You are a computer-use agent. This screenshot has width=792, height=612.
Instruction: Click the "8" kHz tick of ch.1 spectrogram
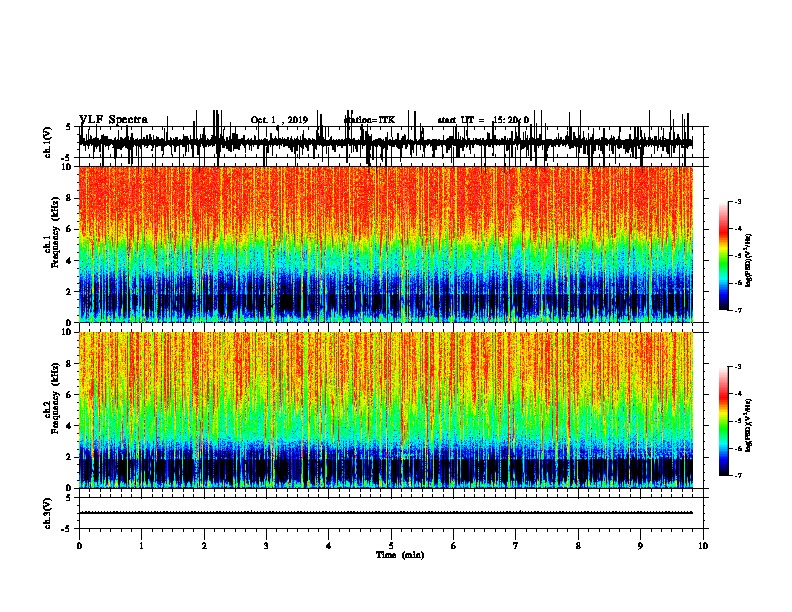(x=70, y=198)
